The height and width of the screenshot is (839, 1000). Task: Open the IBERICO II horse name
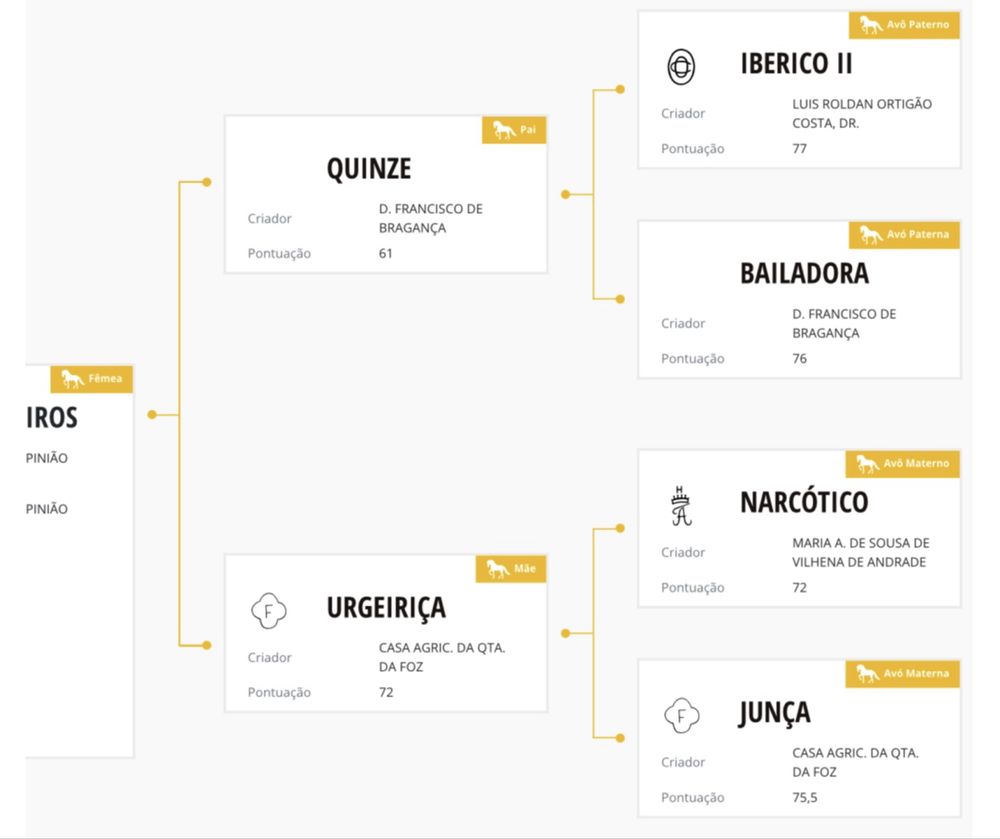tap(796, 64)
